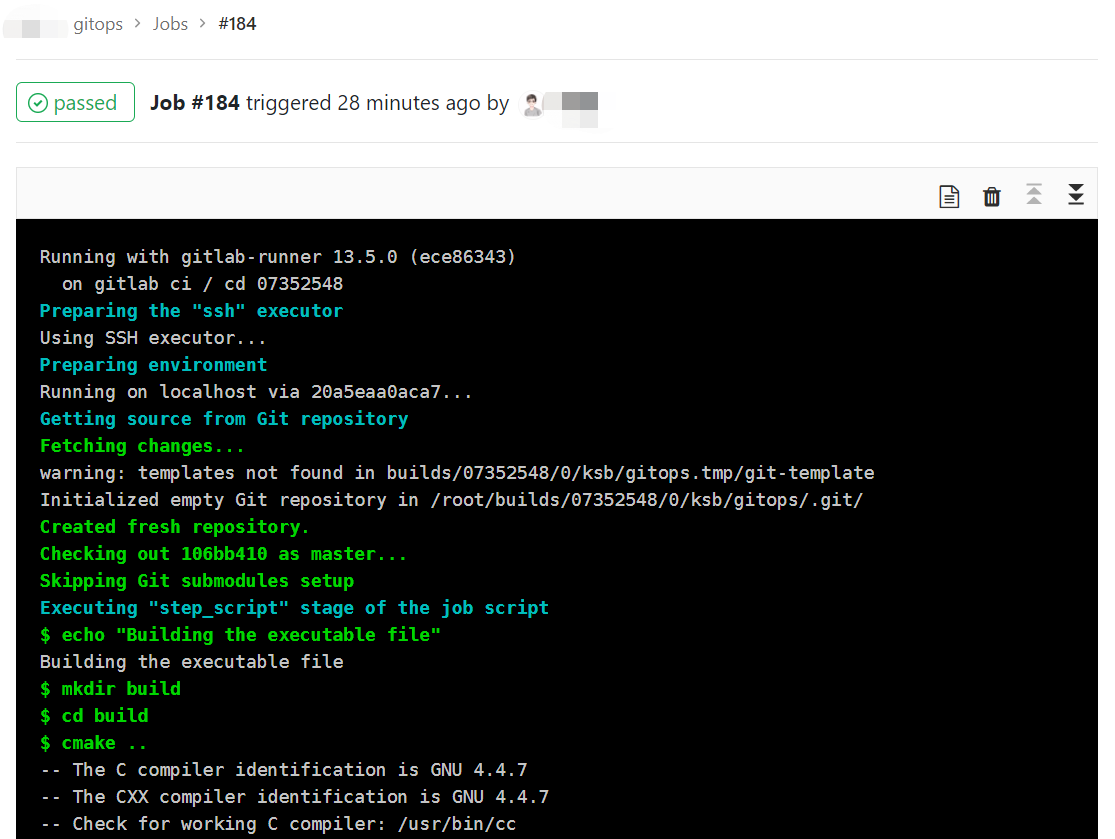Collapse the 'Executing "step_script" stage' section
Viewport: 1115px width, 839px height.
(294, 608)
